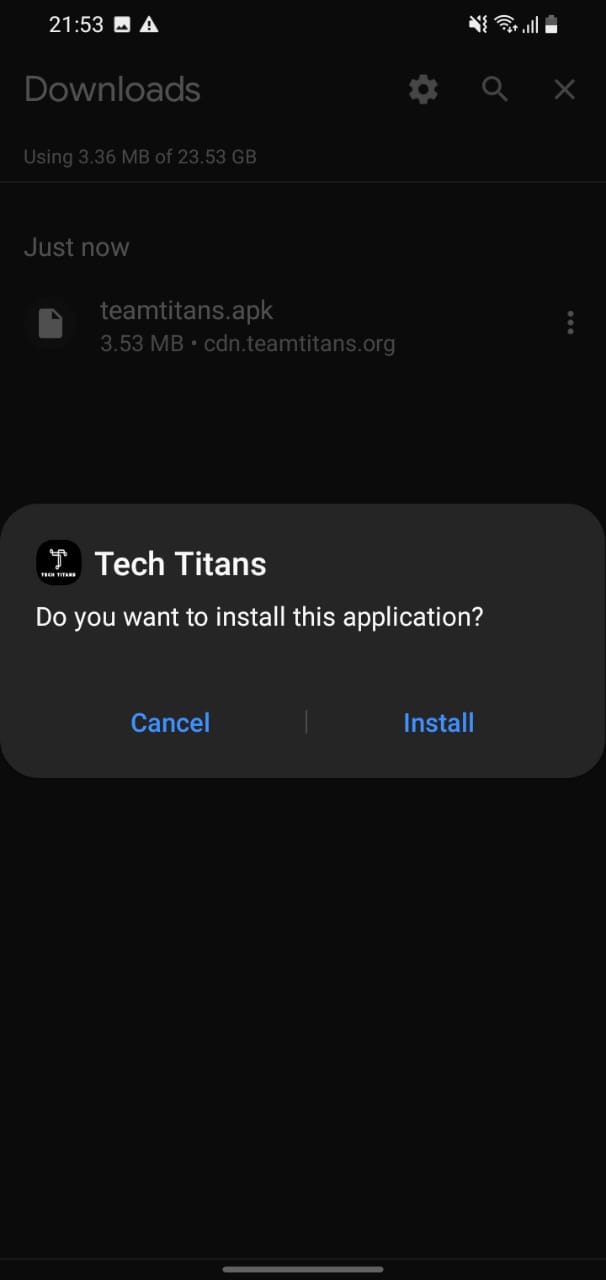Tap the Wi-Fi status icon
The image size is (606, 1280).
click(x=505, y=25)
